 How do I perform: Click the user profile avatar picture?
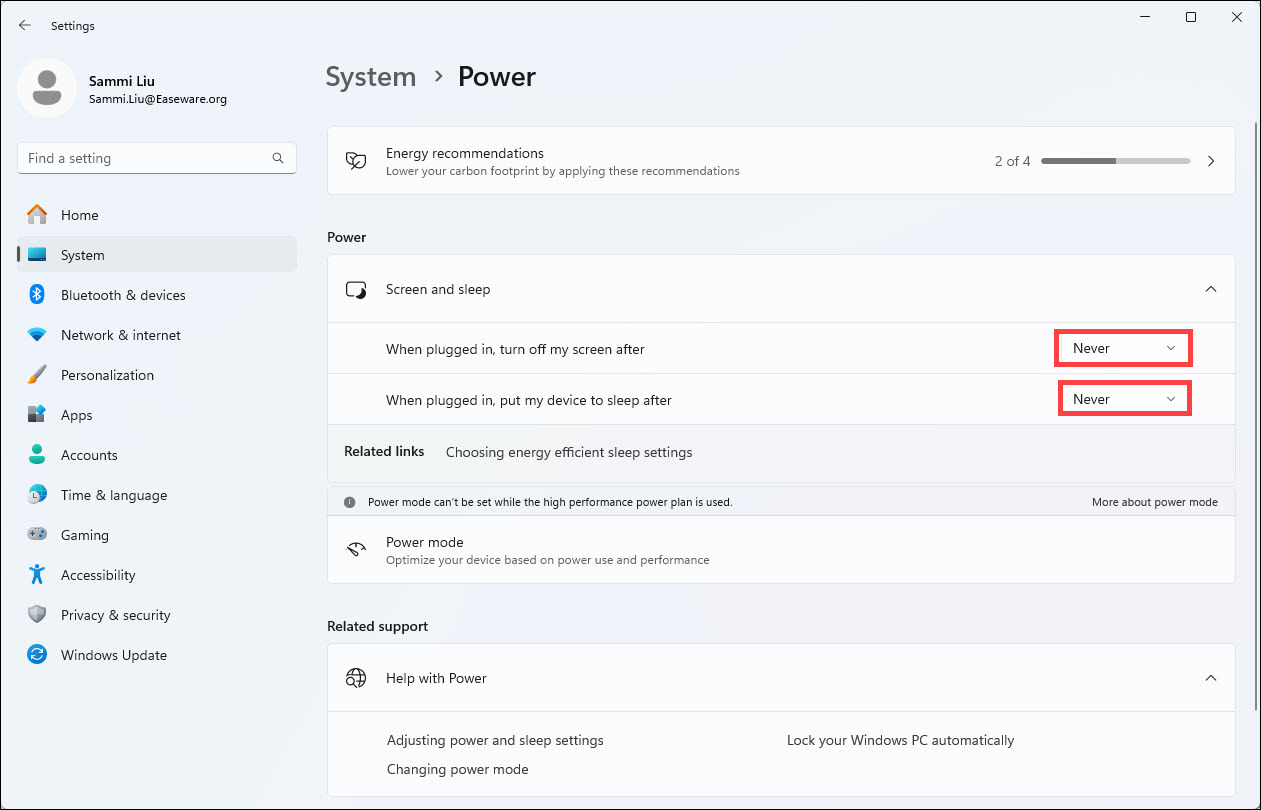[47, 88]
